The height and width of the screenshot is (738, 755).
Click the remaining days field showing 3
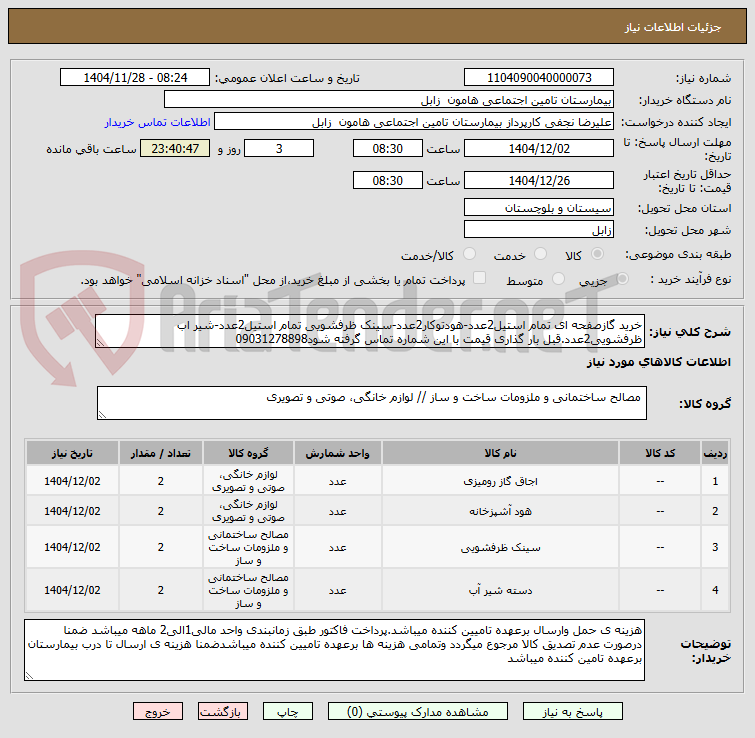pos(279,148)
